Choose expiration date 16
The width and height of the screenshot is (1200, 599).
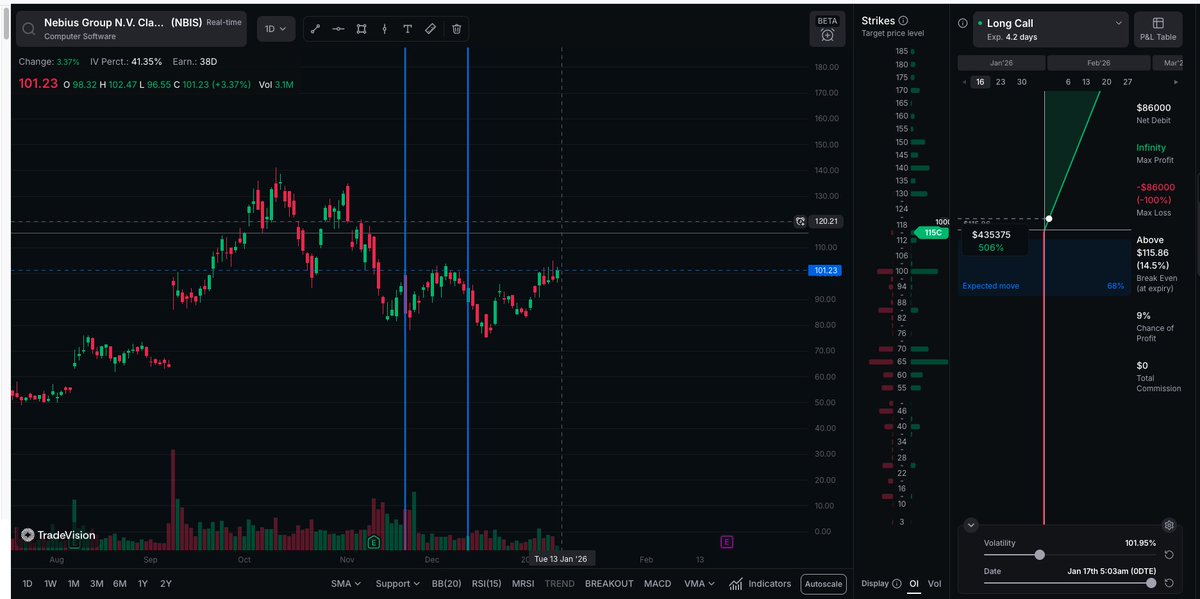(980, 82)
